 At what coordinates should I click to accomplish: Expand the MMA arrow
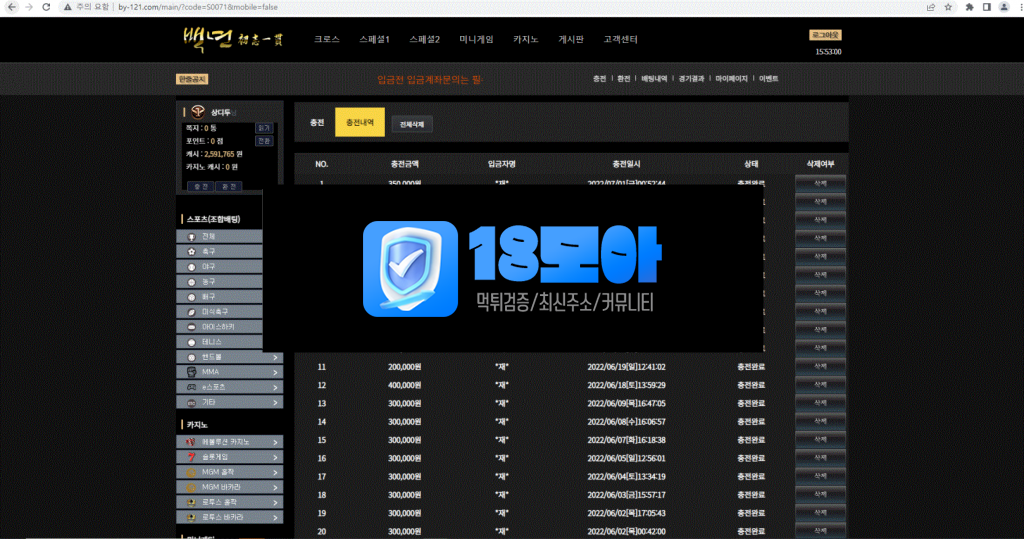tap(275, 372)
